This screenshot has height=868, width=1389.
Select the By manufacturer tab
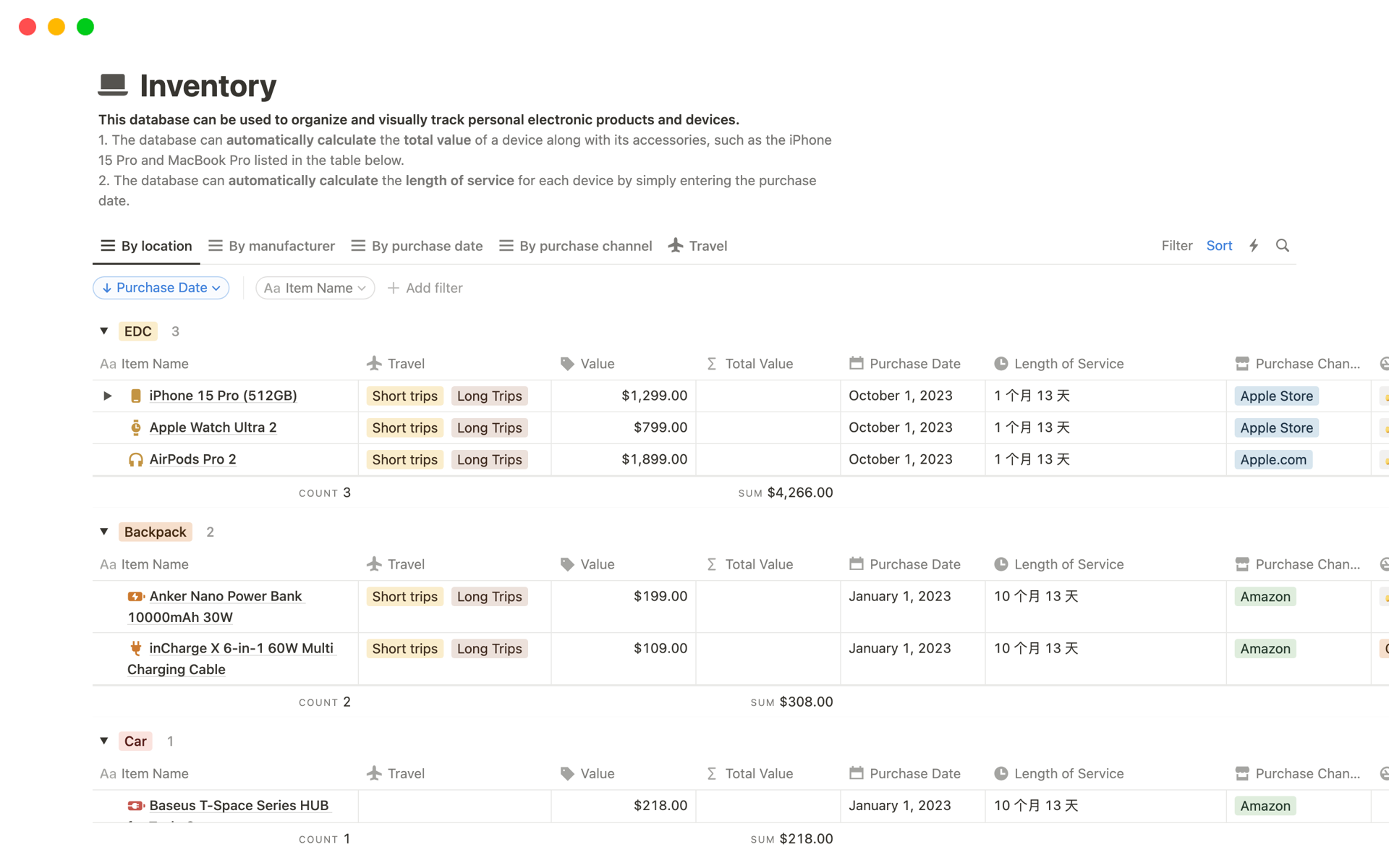point(272,245)
